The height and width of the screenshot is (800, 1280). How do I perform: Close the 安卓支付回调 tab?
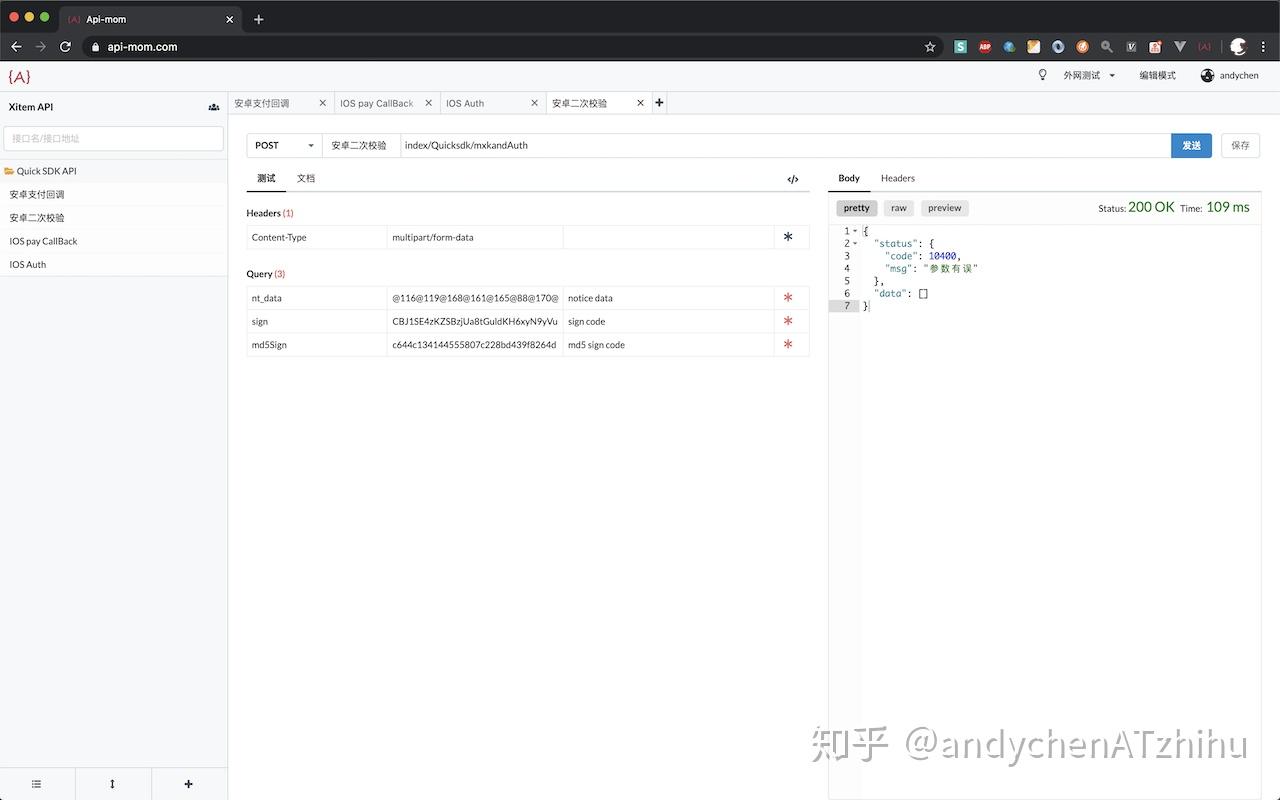click(x=322, y=103)
